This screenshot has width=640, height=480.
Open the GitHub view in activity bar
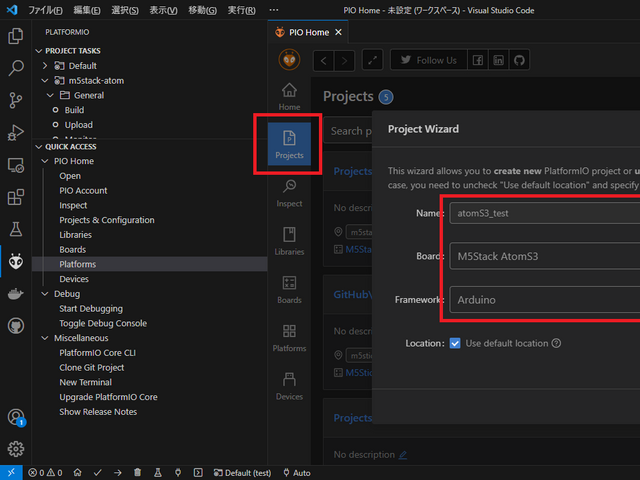[x=16, y=326]
